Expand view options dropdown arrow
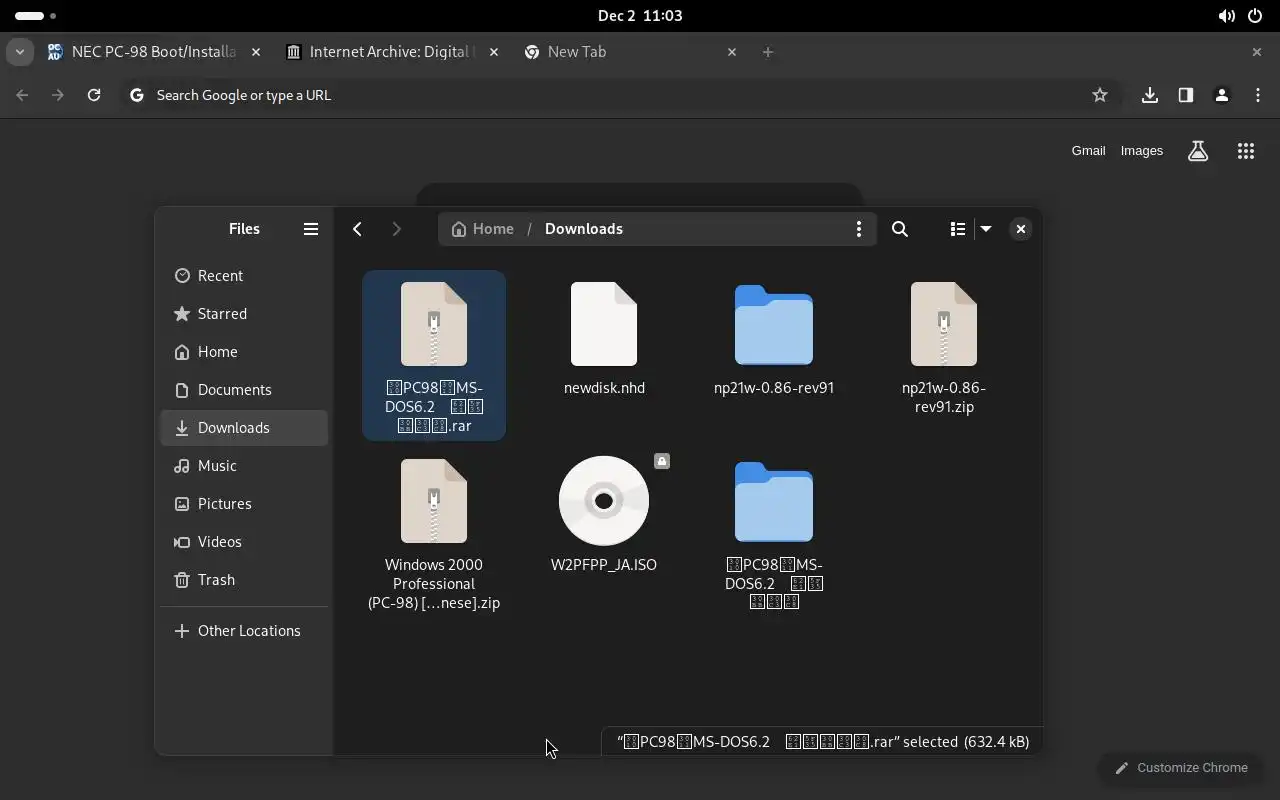Screen dimensions: 1280x800 click(986, 229)
